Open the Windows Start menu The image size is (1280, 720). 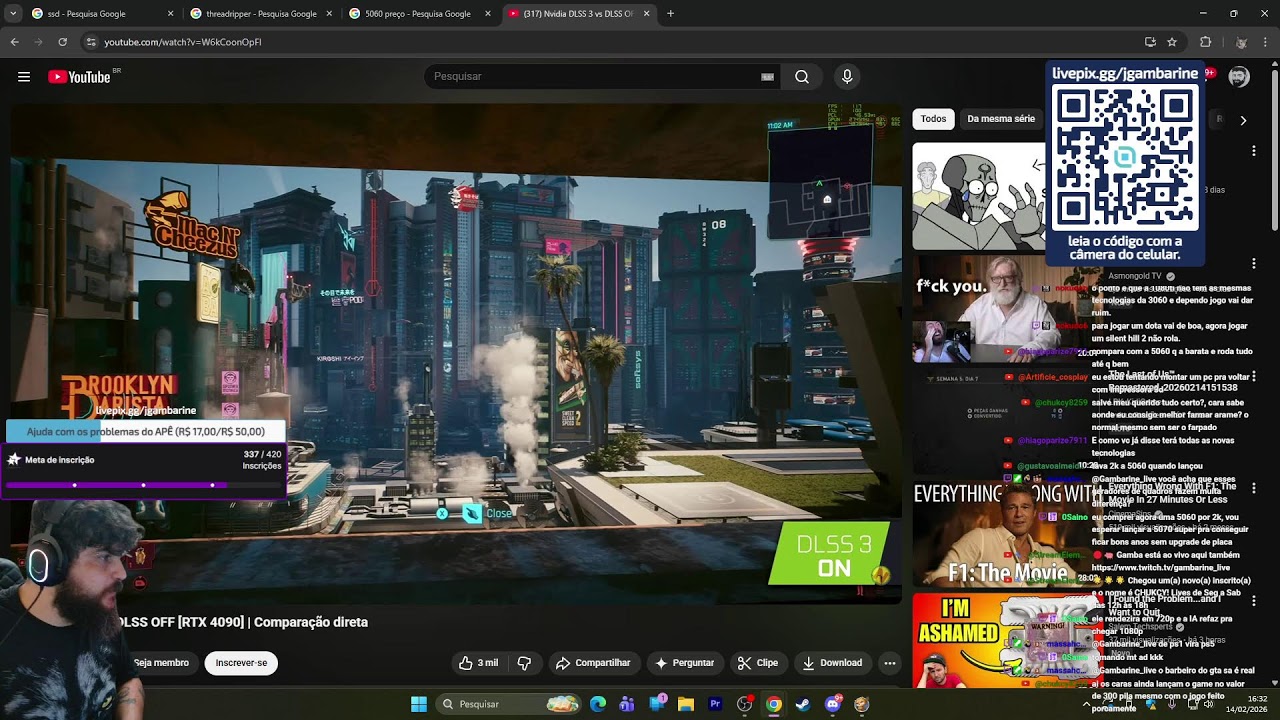[x=419, y=704]
